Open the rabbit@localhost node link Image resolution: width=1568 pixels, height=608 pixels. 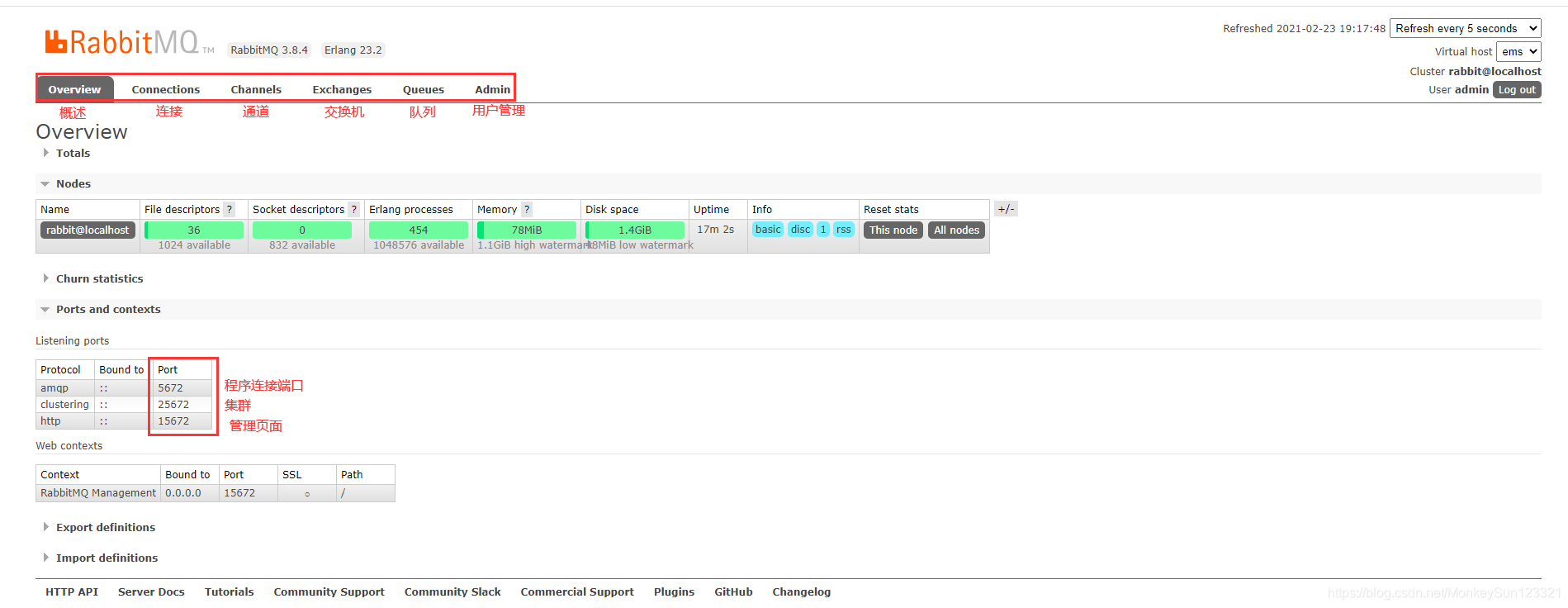(x=88, y=230)
